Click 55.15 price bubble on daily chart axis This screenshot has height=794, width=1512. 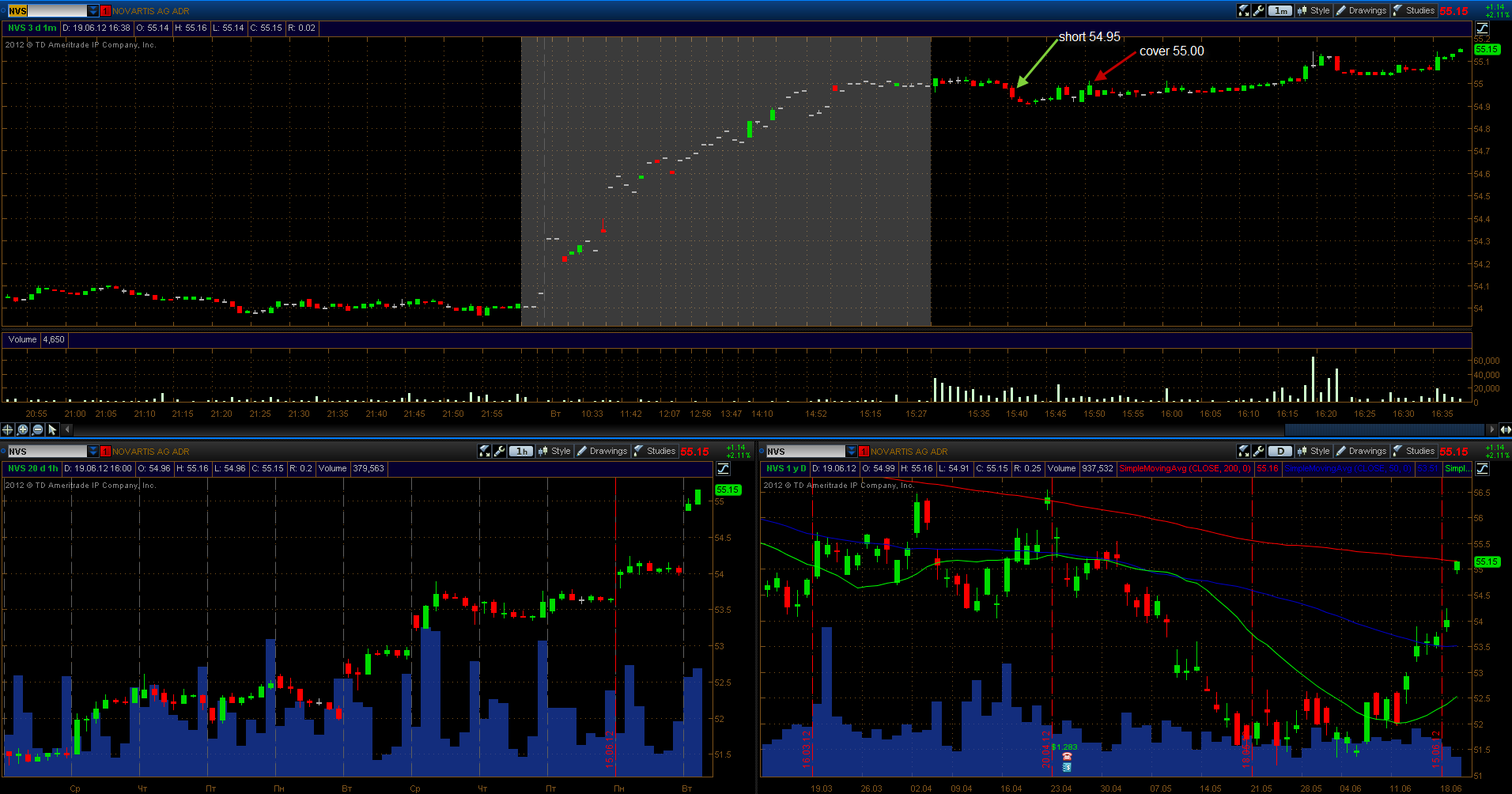coord(1487,561)
